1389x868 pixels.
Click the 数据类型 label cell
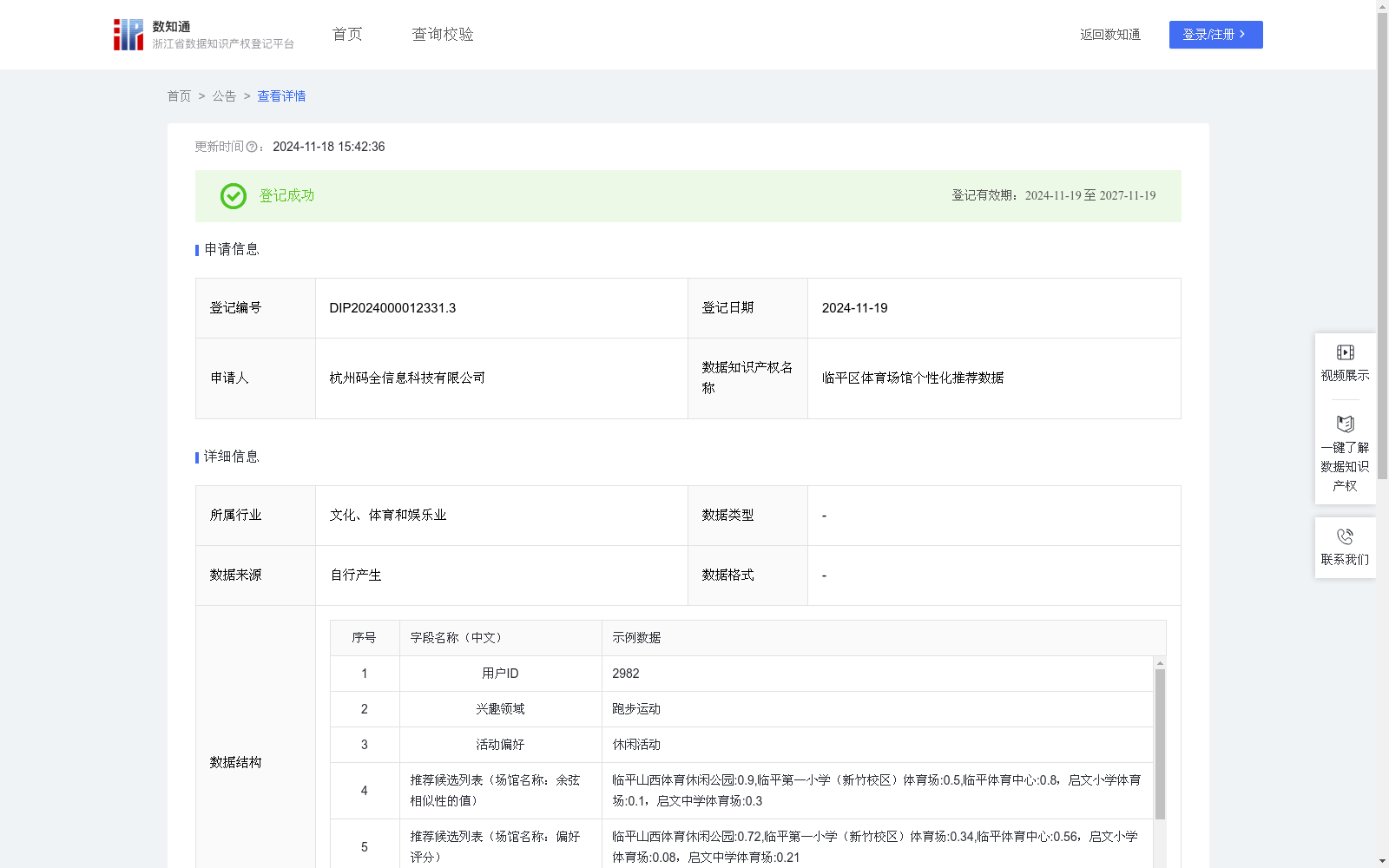(x=747, y=516)
